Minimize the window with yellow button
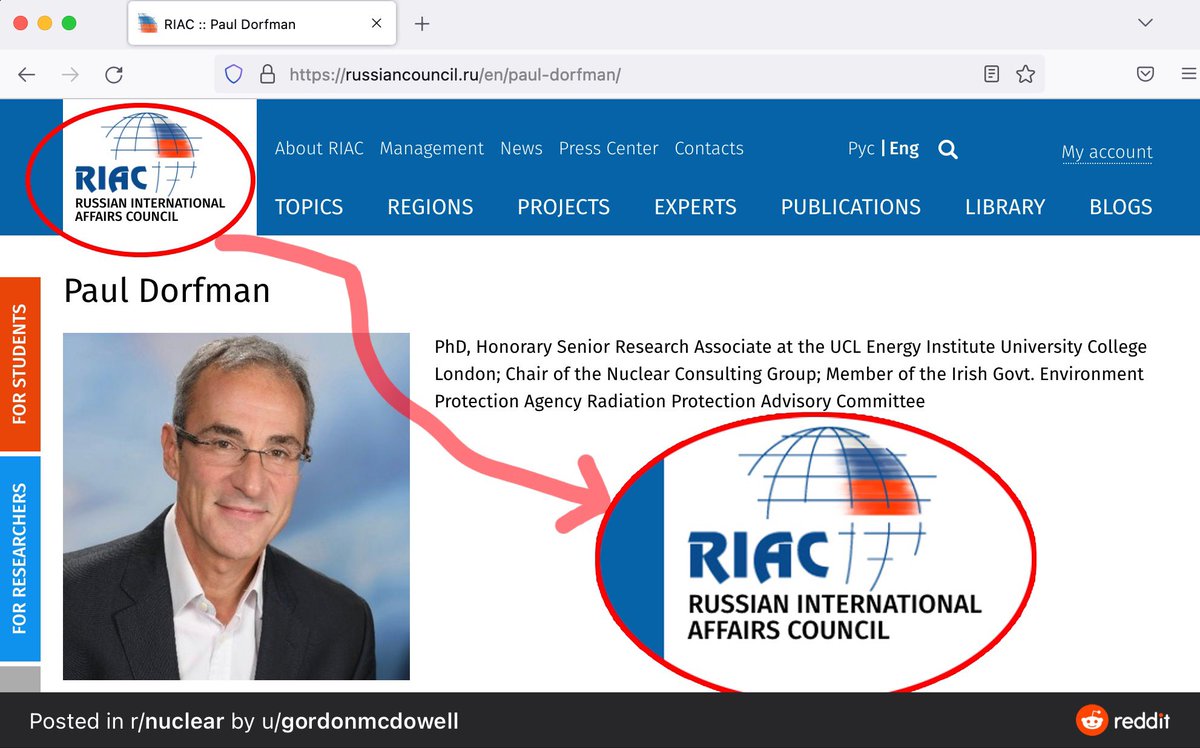 [45, 23]
